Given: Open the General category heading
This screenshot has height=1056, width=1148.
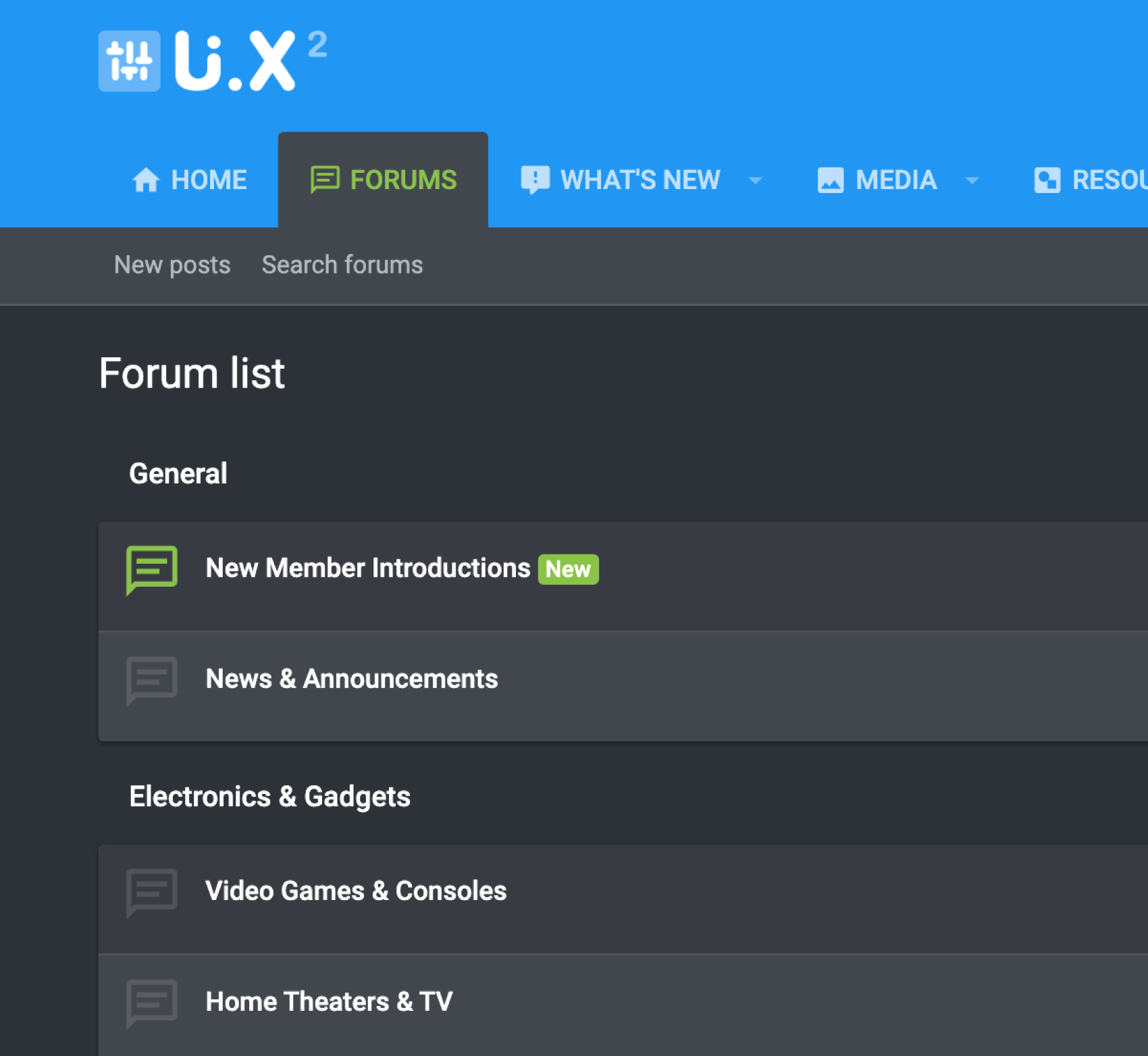Looking at the screenshot, I should click(178, 473).
